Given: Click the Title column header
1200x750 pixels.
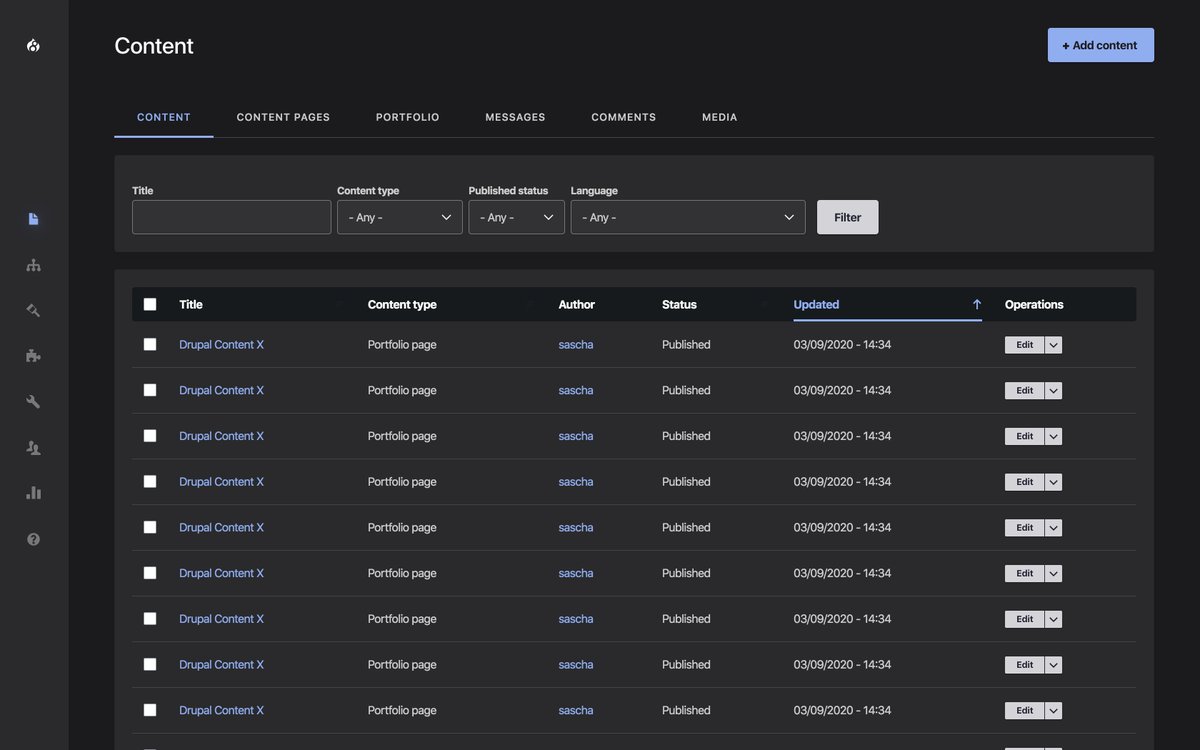Looking at the screenshot, I should tap(191, 304).
